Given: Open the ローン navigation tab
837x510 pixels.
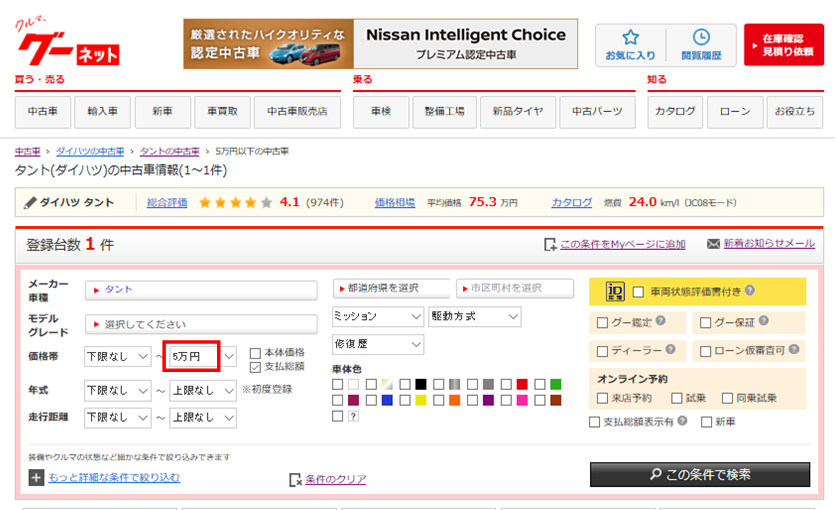Looking at the screenshot, I should click(x=735, y=112).
